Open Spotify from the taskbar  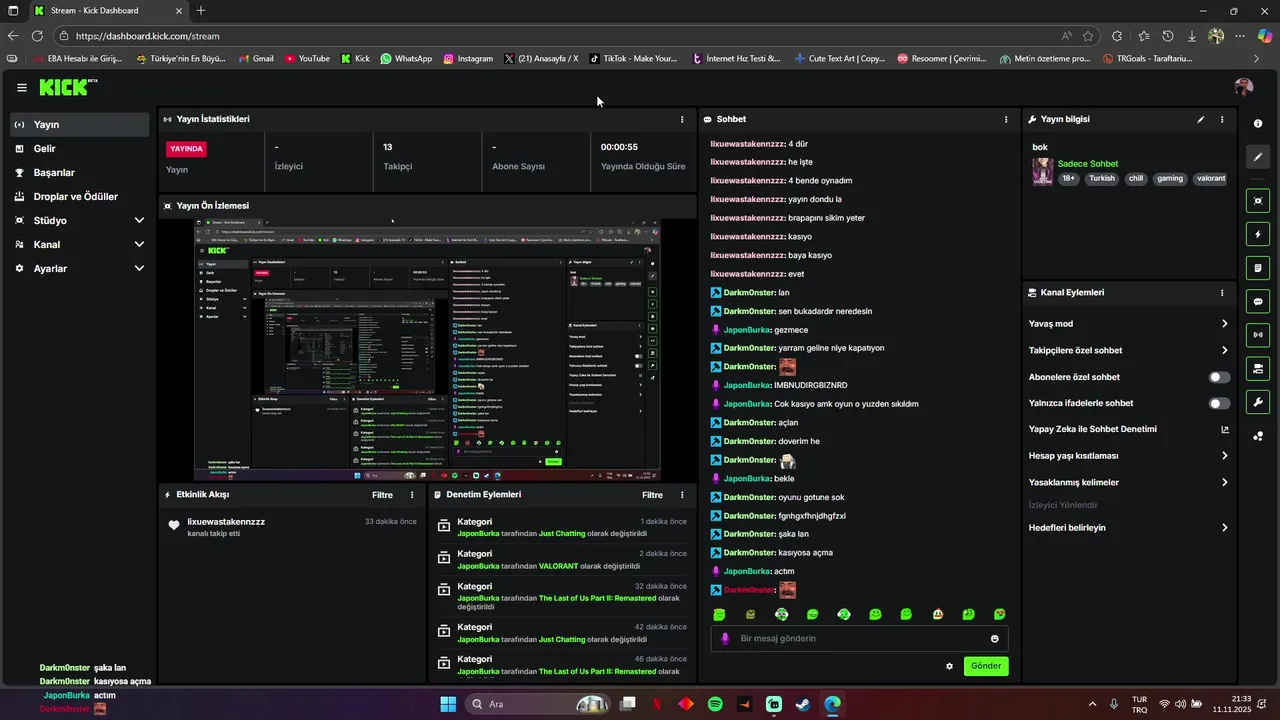(715, 704)
